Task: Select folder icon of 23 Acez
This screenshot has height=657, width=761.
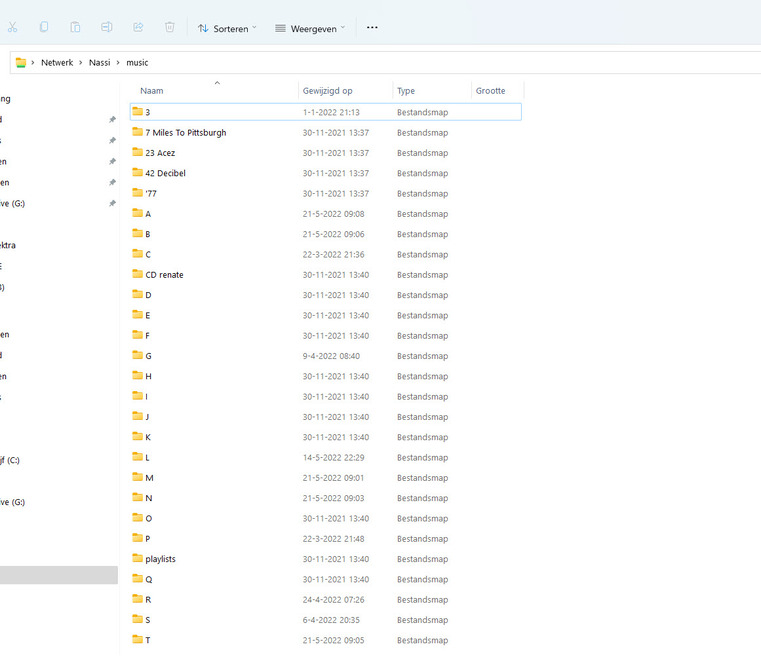Action: pos(137,152)
